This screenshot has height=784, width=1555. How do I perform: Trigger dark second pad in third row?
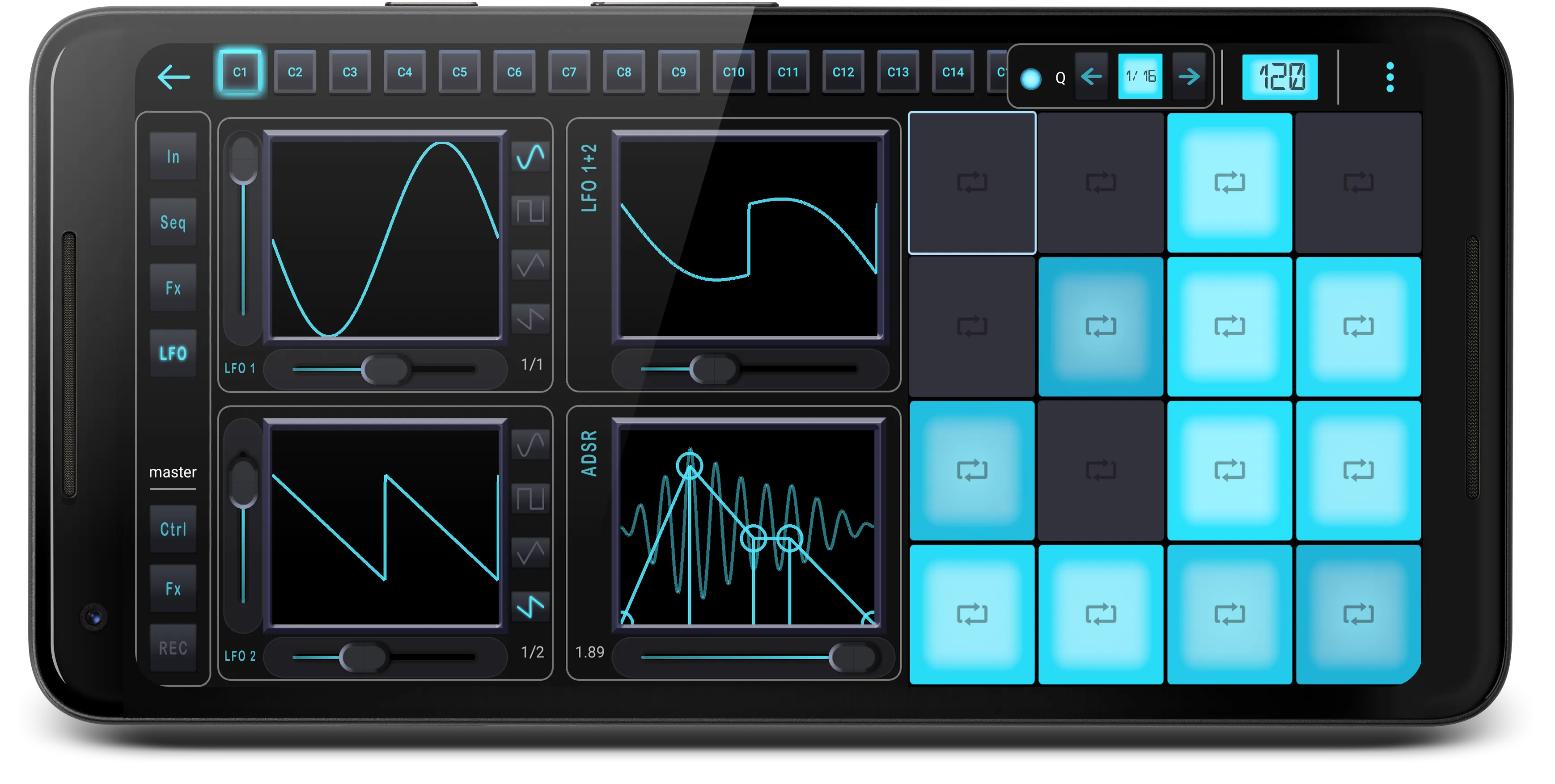1101,470
